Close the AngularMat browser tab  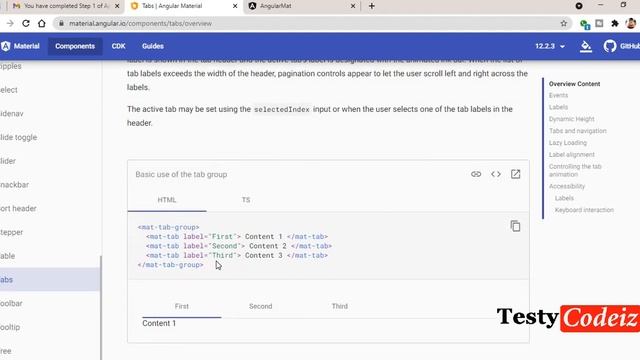click(353, 6)
